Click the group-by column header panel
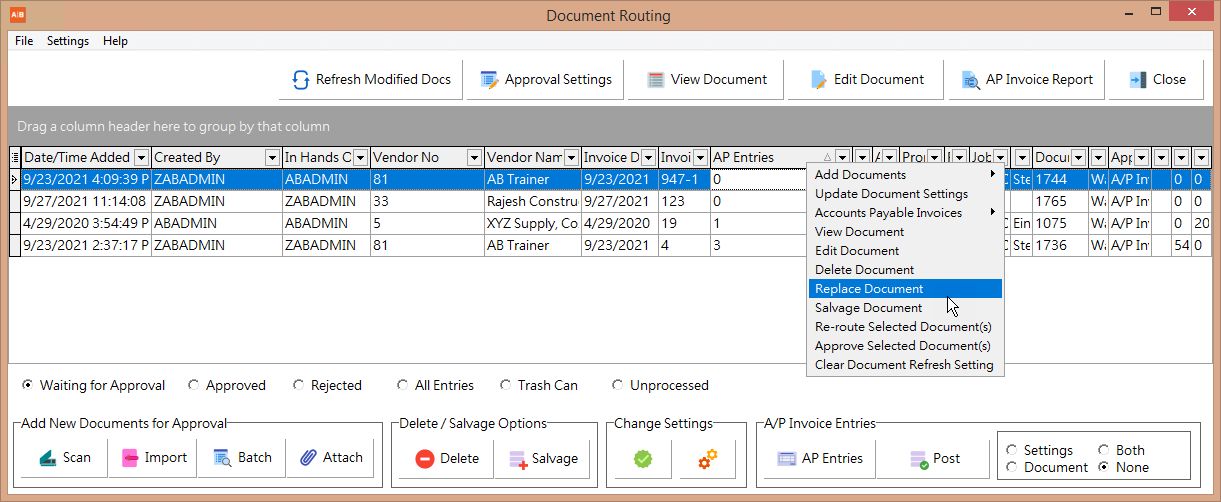This screenshot has width=1221, height=502. coord(610,127)
